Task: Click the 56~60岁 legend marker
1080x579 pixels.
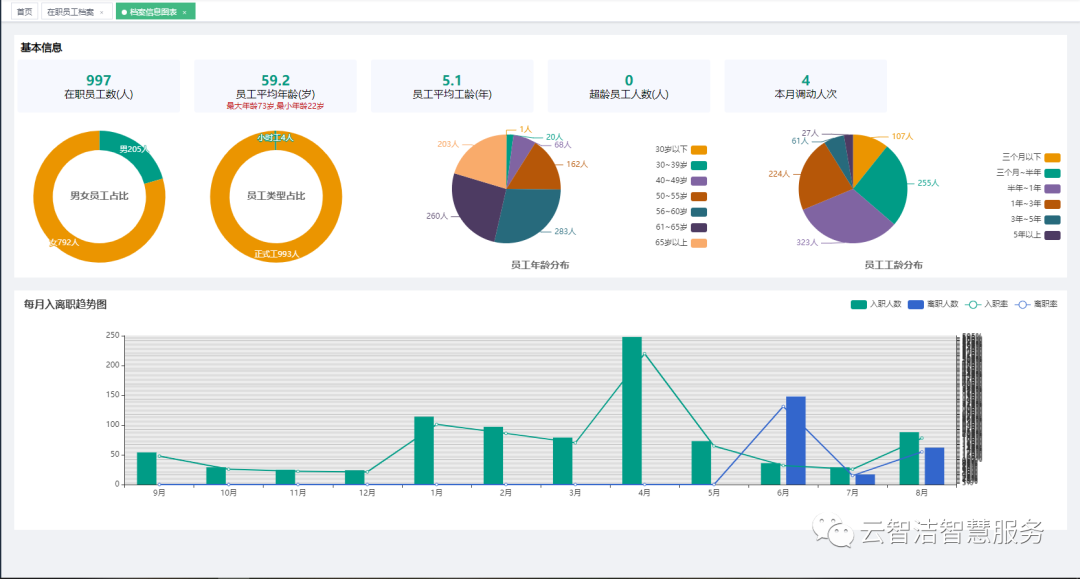Action: (699, 212)
